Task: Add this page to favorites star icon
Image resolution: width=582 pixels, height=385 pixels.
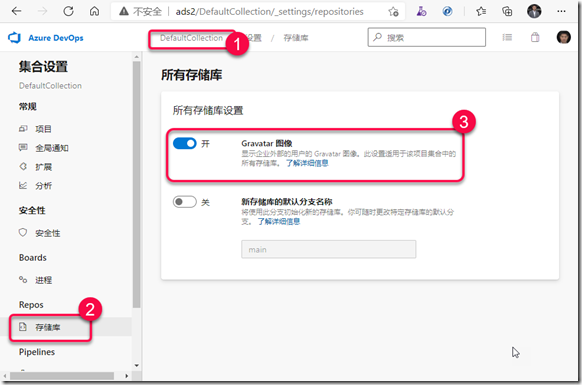Action: click(x=393, y=12)
